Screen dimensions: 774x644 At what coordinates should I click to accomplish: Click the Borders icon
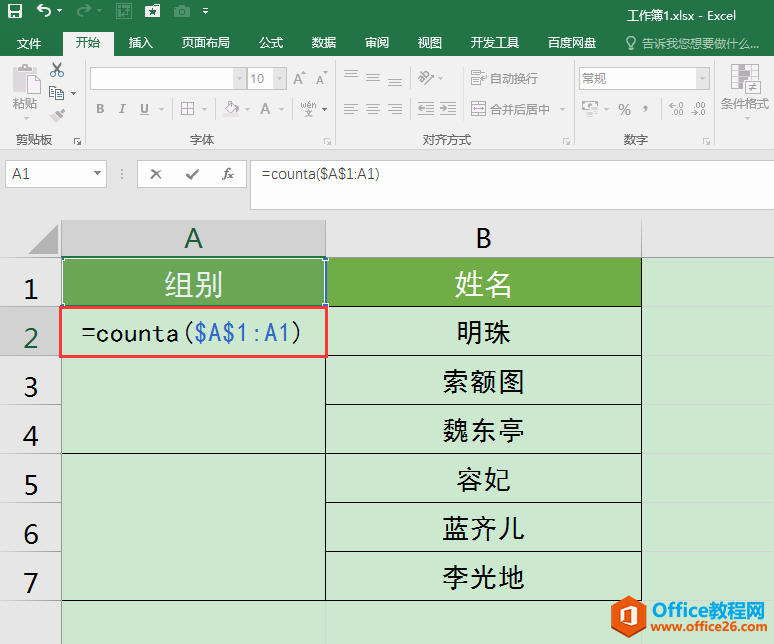pos(187,109)
